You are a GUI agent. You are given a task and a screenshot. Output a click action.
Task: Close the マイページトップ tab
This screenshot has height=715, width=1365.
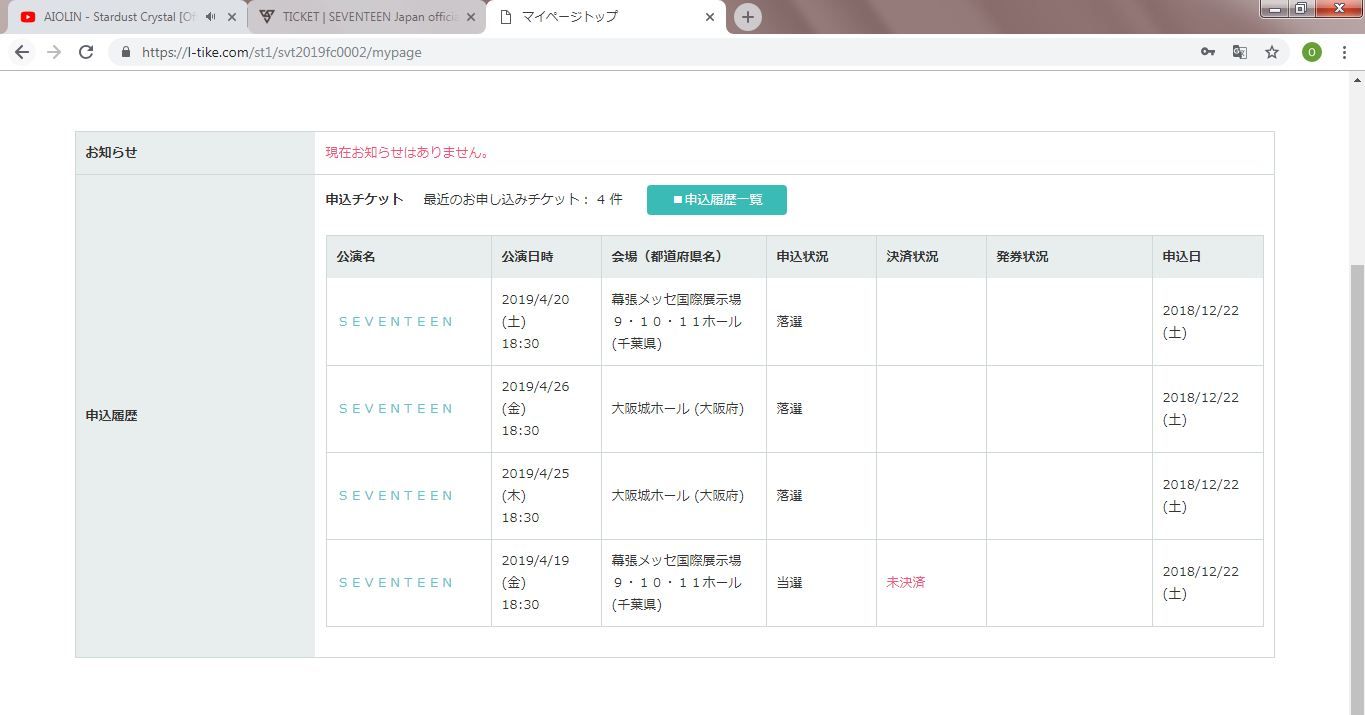click(710, 17)
